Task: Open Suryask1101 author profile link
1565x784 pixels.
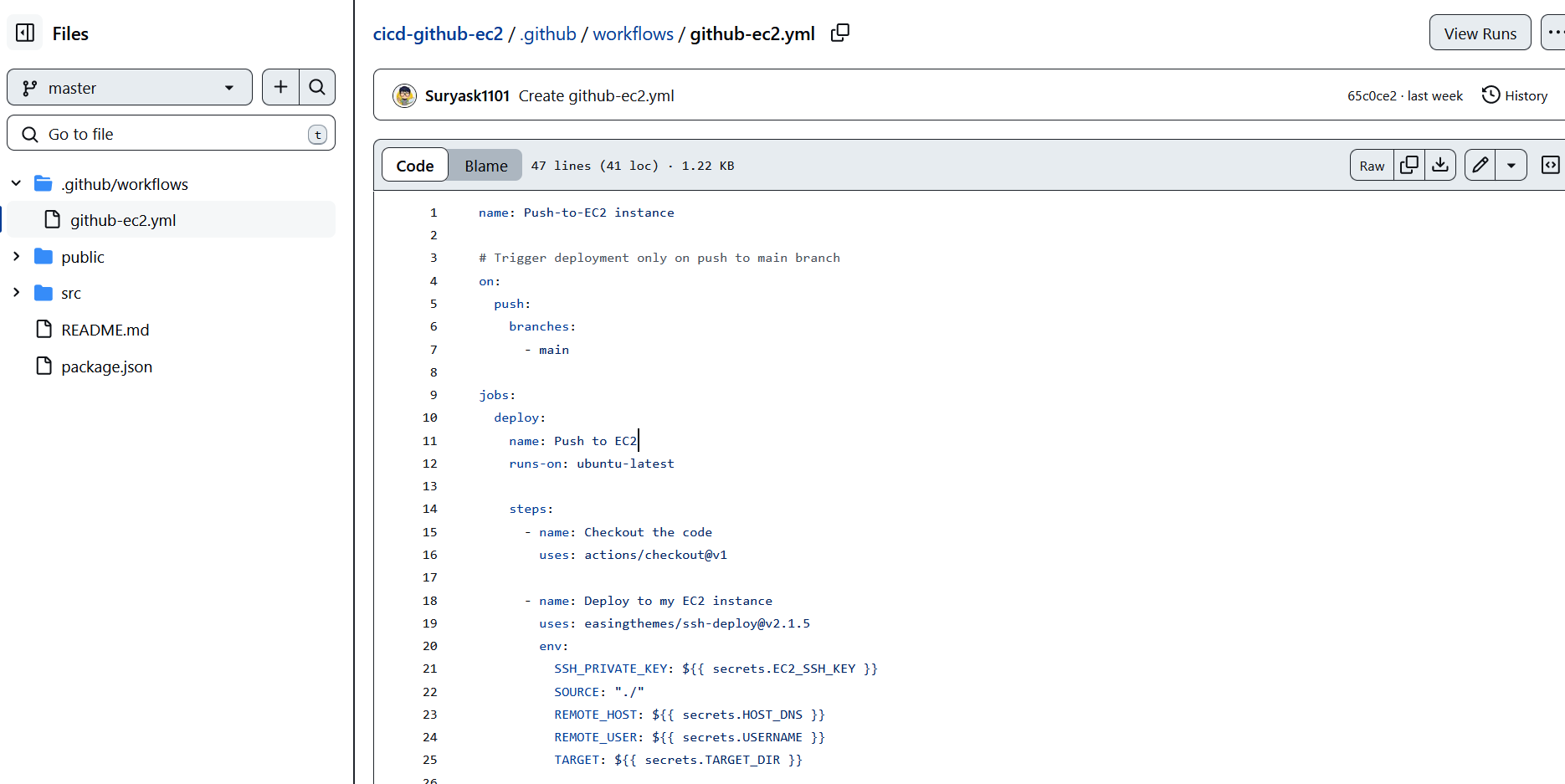Action: [x=467, y=95]
